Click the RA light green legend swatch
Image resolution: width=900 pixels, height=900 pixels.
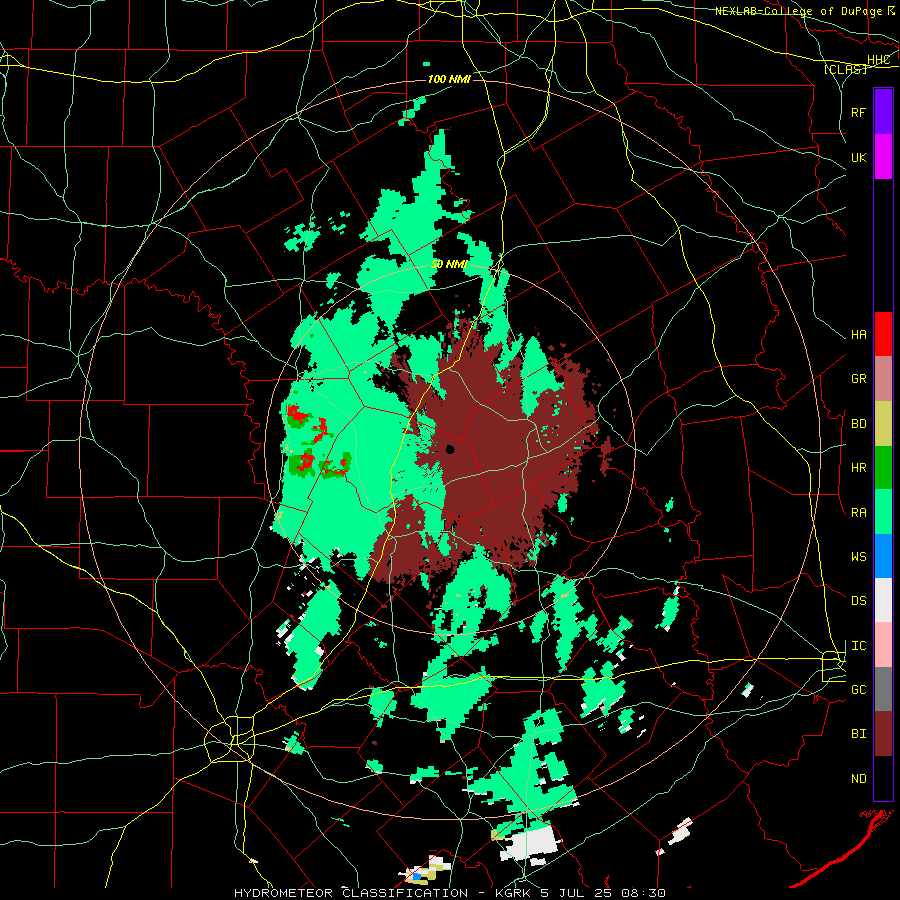(x=883, y=512)
